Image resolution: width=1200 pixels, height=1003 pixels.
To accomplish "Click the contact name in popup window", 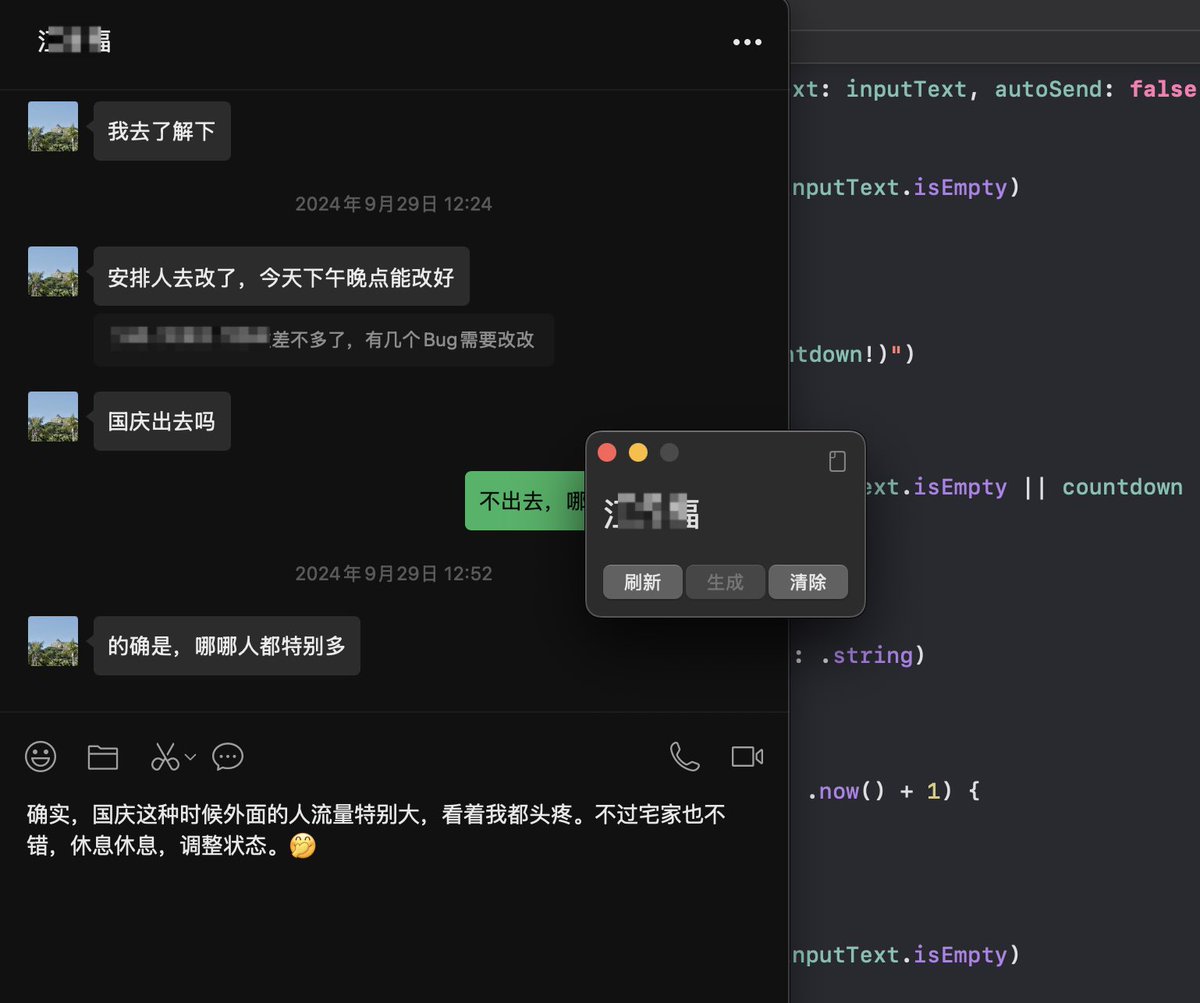I will (651, 512).
